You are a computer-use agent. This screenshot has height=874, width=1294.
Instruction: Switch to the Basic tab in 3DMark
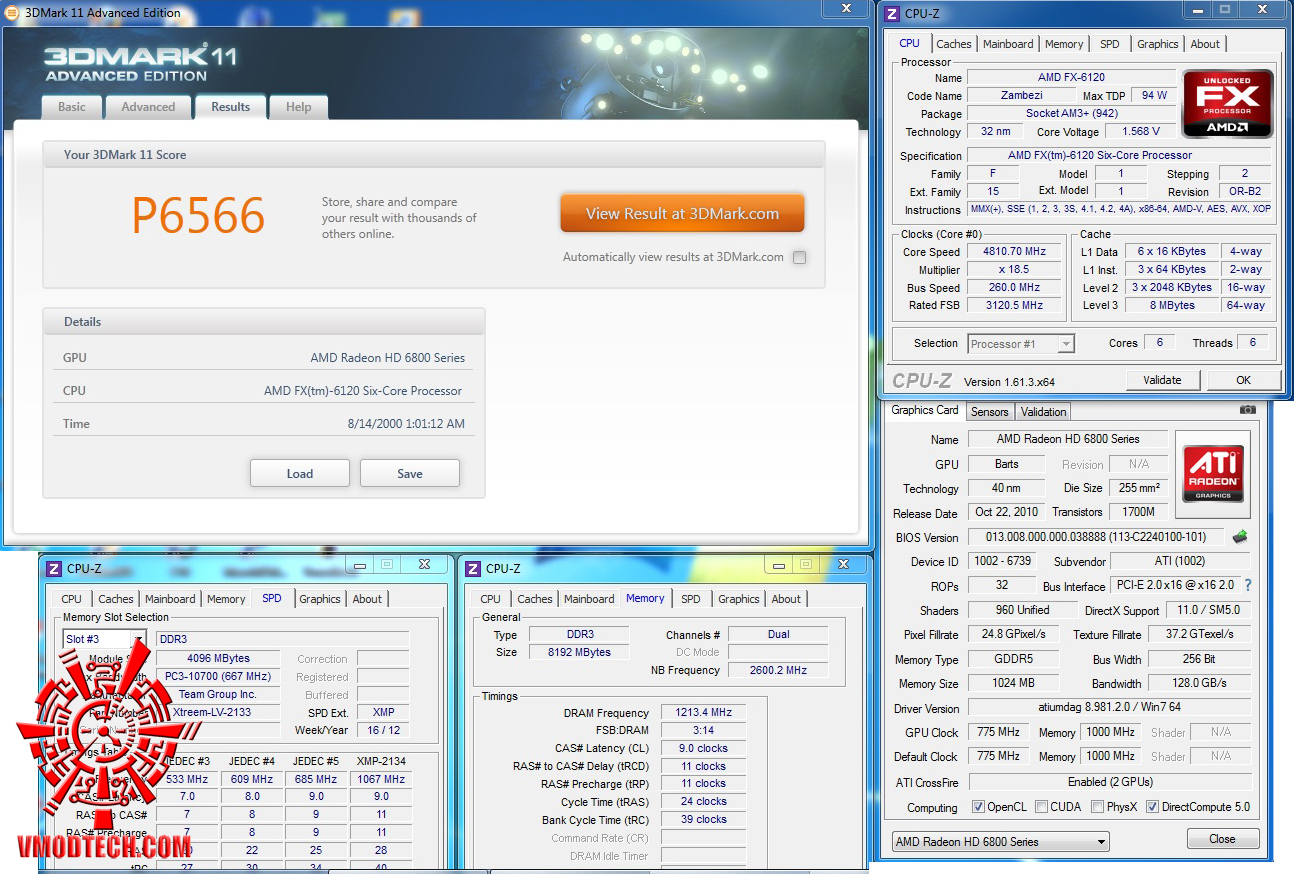coord(72,107)
